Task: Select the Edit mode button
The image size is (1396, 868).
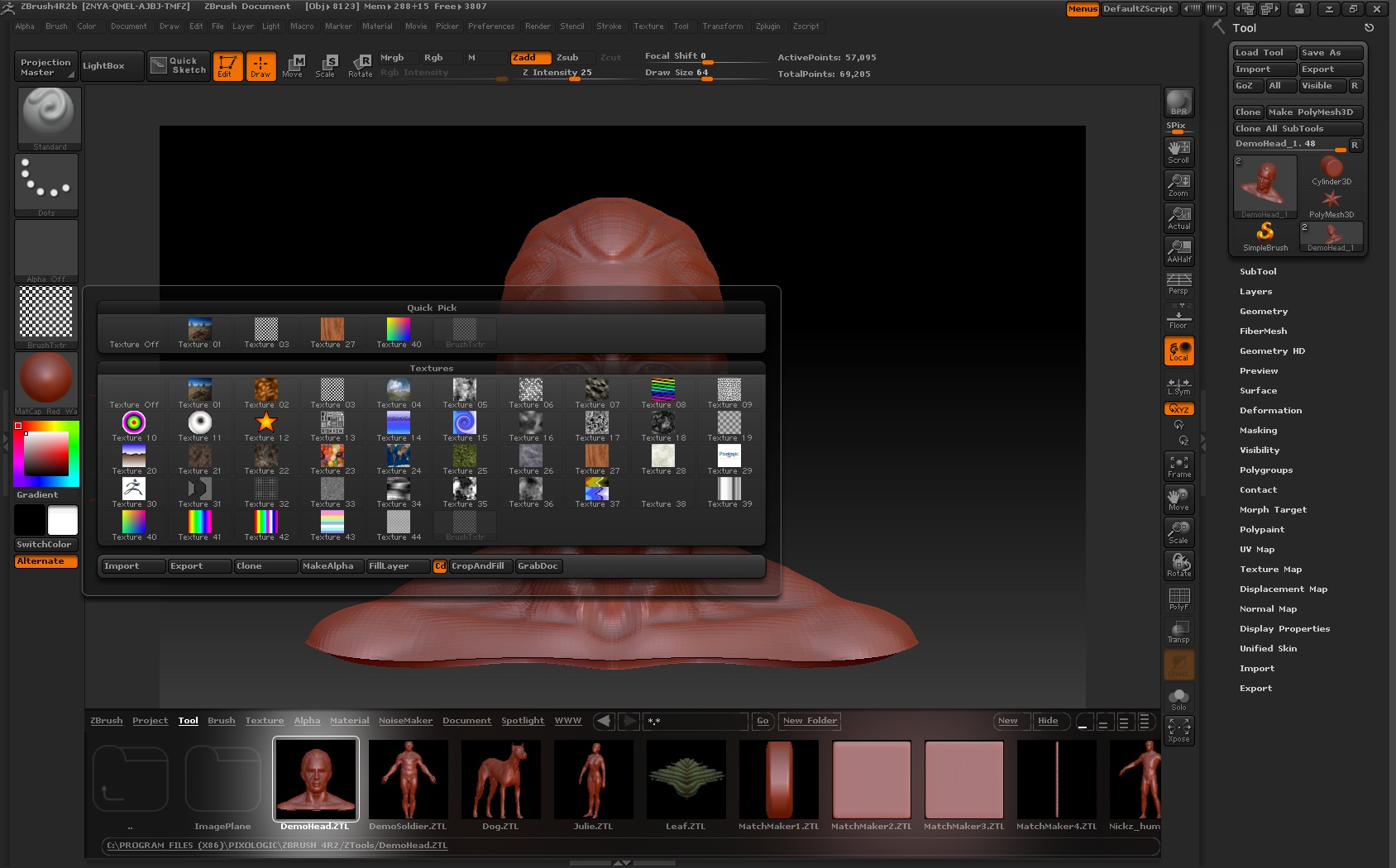Action: click(227, 66)
